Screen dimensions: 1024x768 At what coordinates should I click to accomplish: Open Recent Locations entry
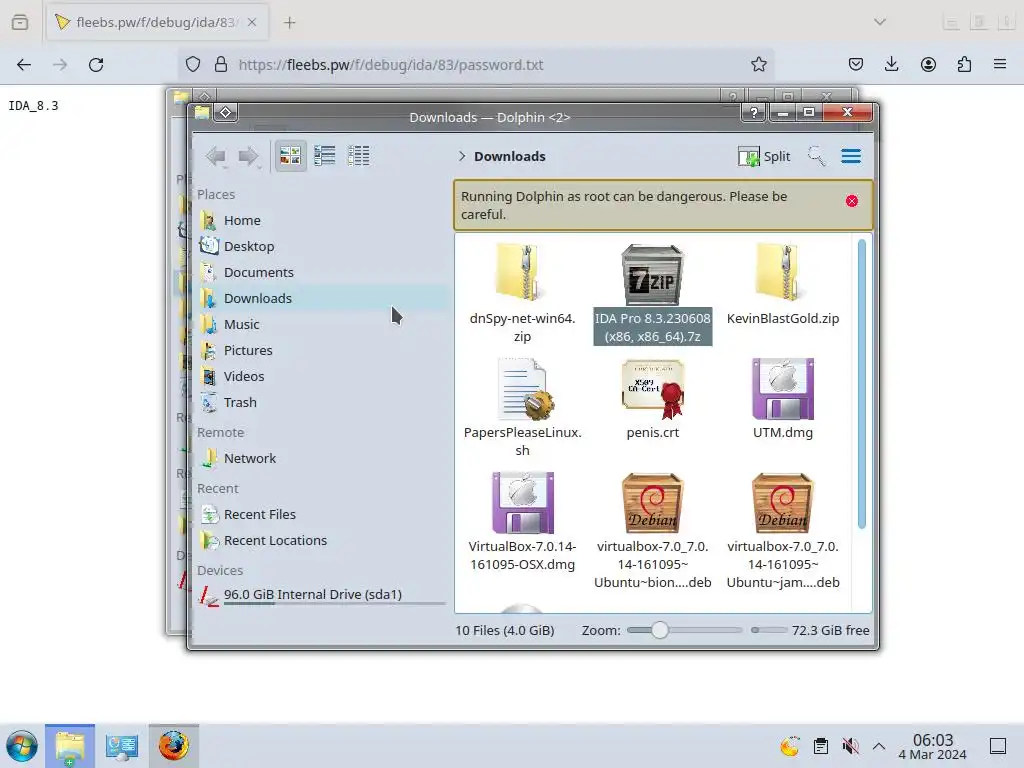[x=322, y=541]
